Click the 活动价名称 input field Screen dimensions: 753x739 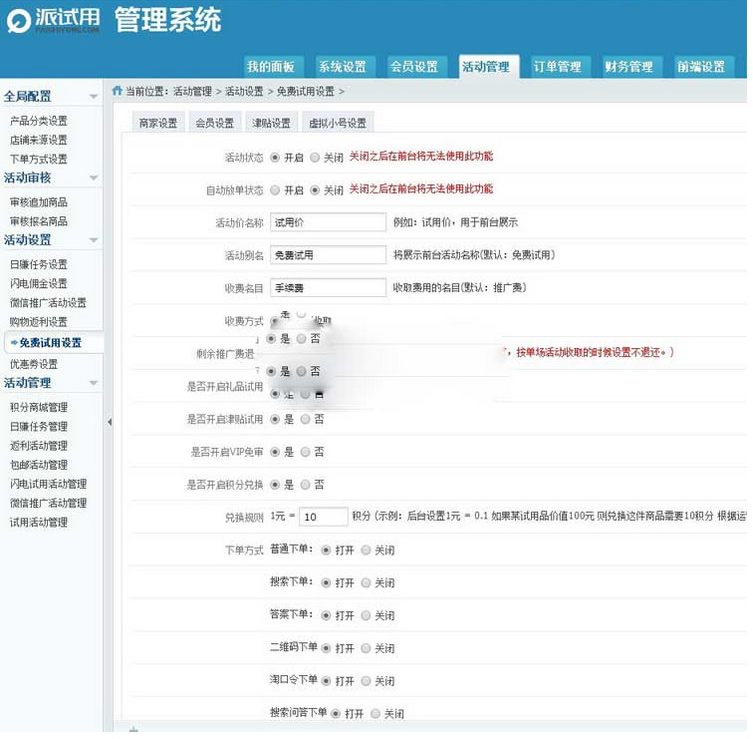pyautogui.click(x=328, y=222)
